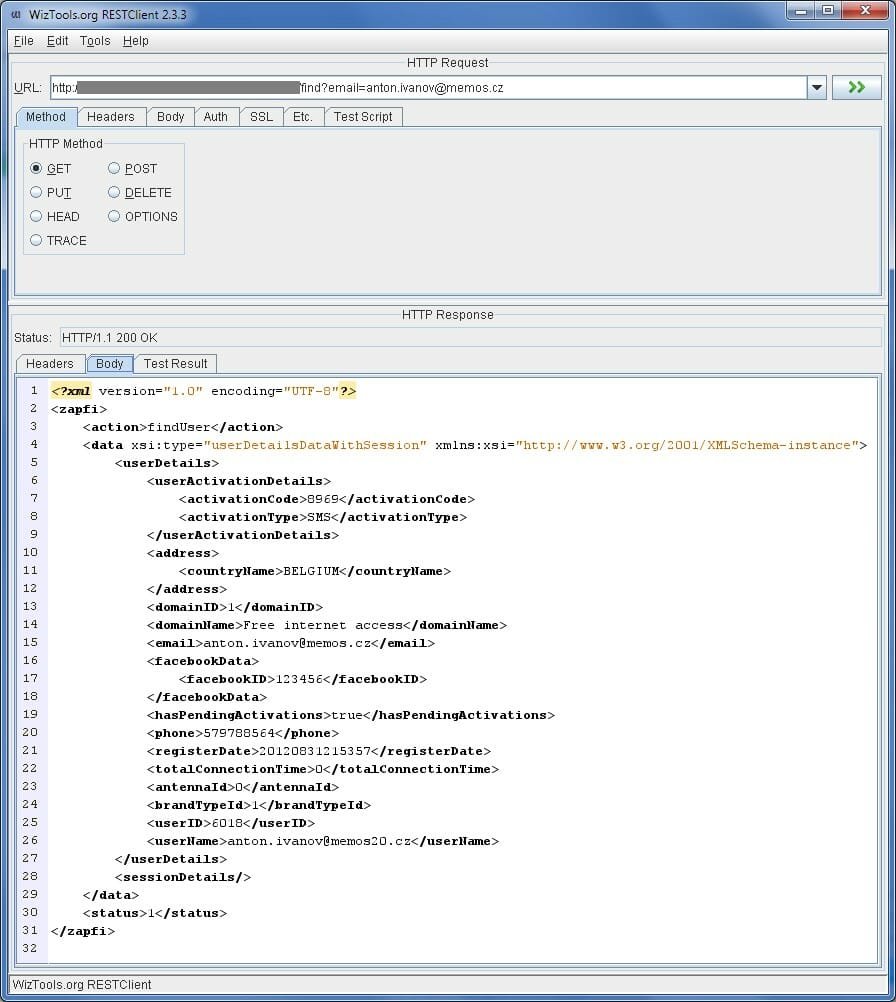The image size is (896, 1002).
Task: Open the URL history dropdown arrow
Action: coord(815,87)
